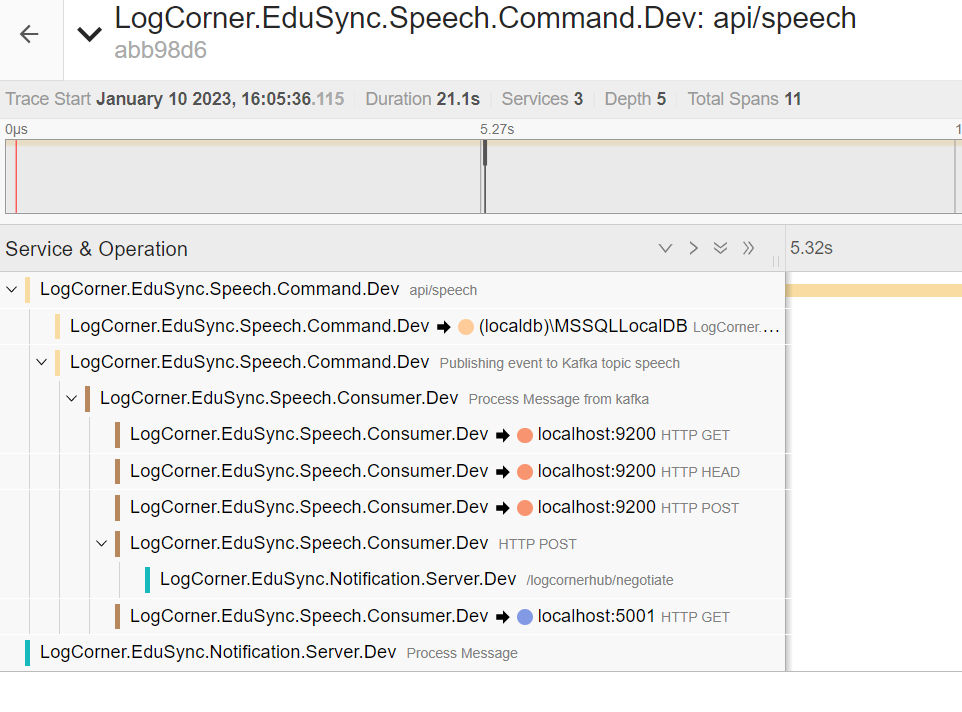Click the 5.27s tick label above the minimap
The image size is (962, 712).
(497, 129)
